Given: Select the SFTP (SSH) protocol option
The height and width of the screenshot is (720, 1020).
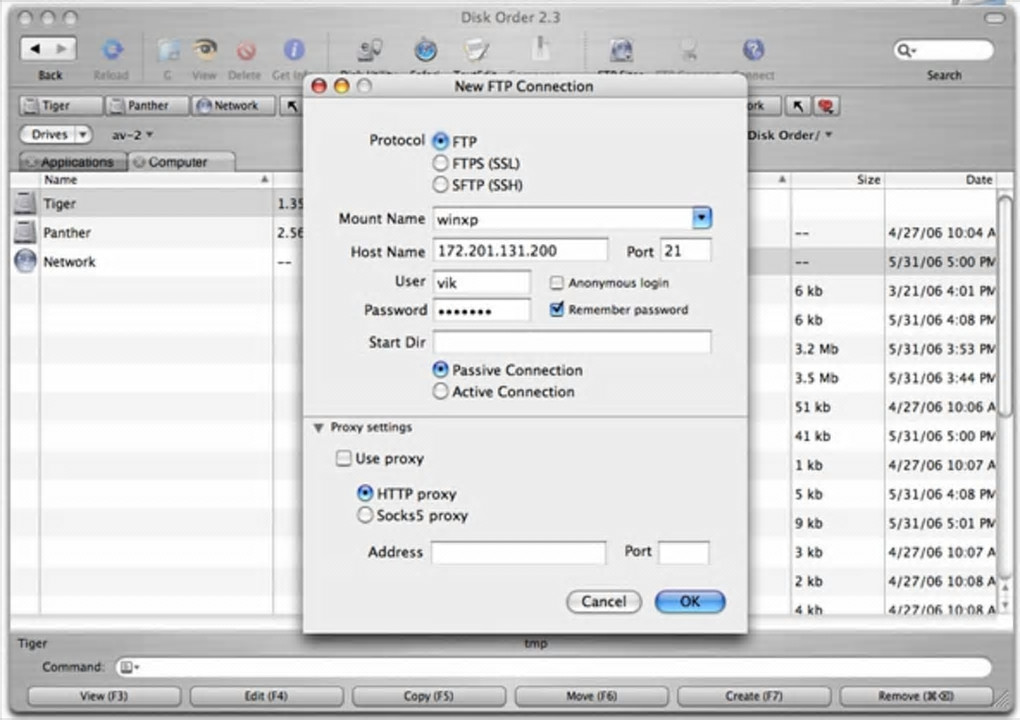Looking at the screenshot, I should coord(440,185).
